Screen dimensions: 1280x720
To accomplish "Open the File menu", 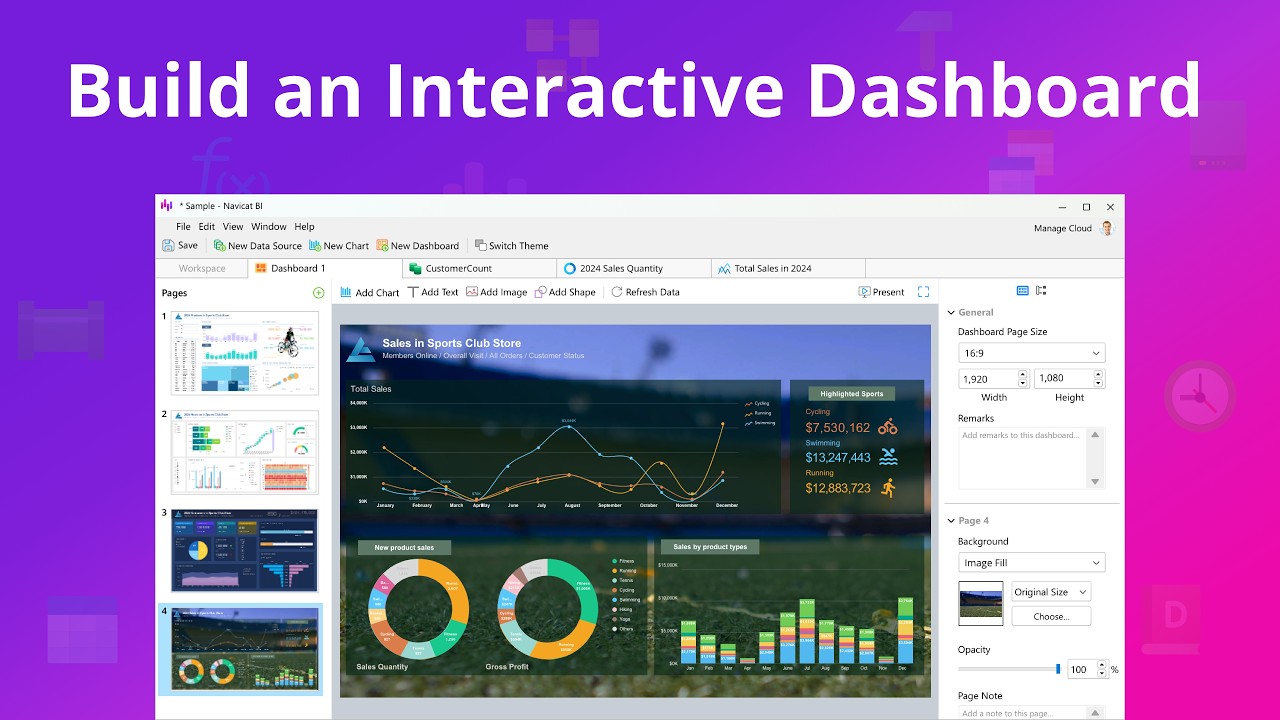I will point(183,227).
